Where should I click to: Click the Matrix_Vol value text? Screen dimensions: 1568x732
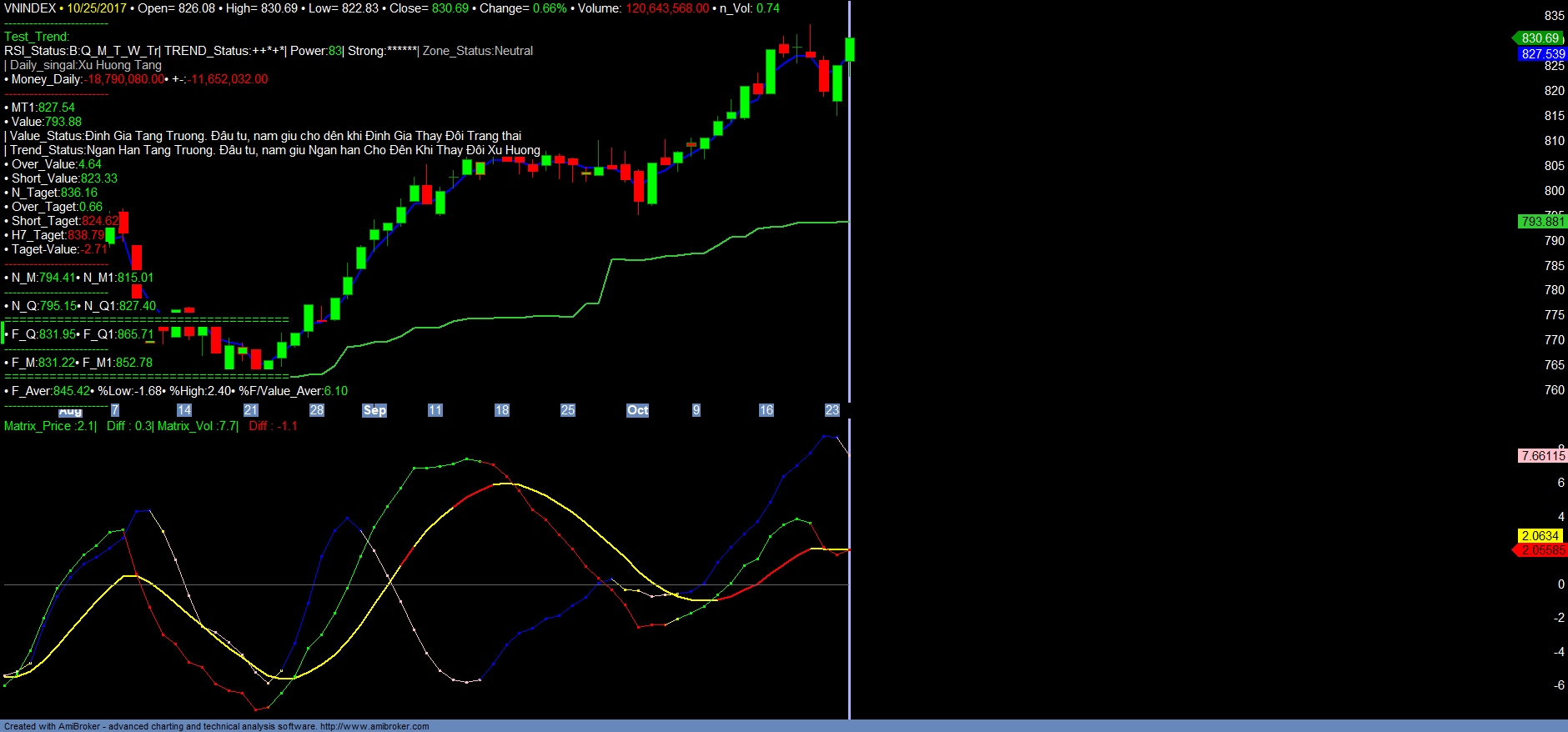coord(197,426)
